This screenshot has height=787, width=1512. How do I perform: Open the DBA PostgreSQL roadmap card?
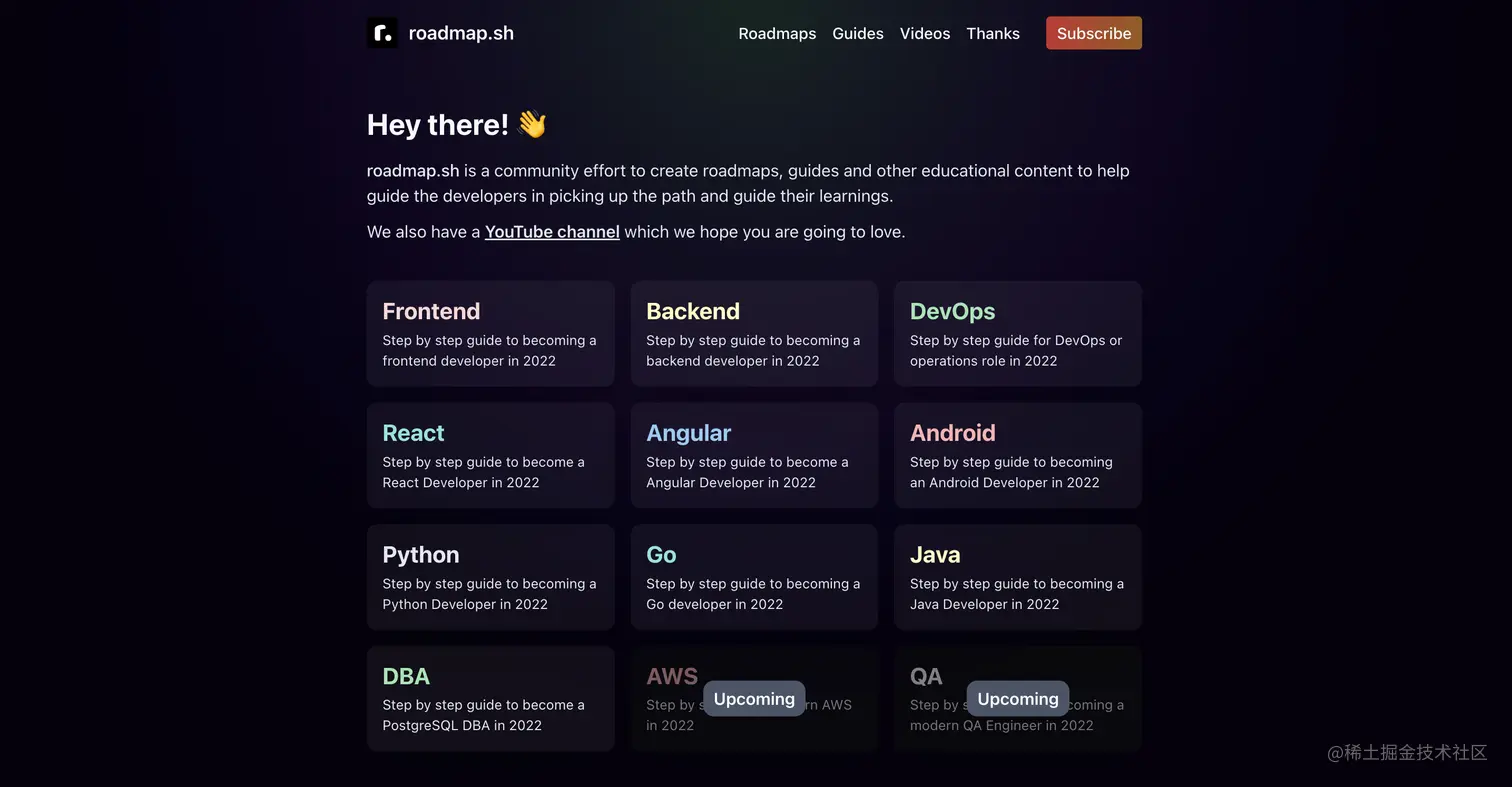tap(490, 699)
